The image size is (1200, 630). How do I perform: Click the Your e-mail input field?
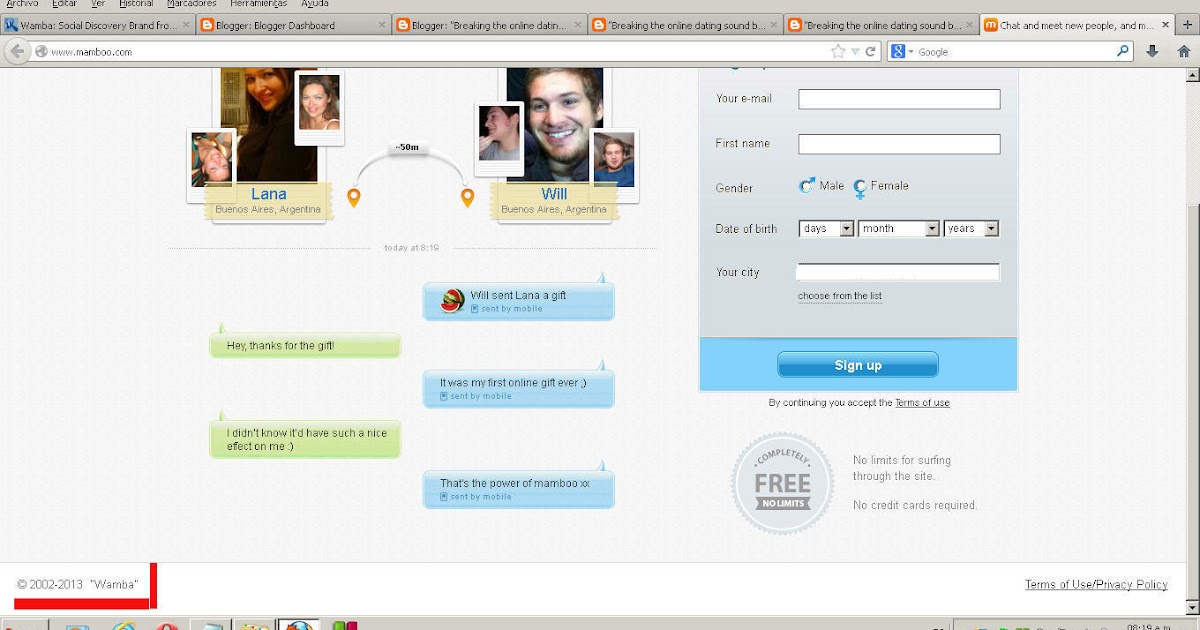[x=899, y=99]
